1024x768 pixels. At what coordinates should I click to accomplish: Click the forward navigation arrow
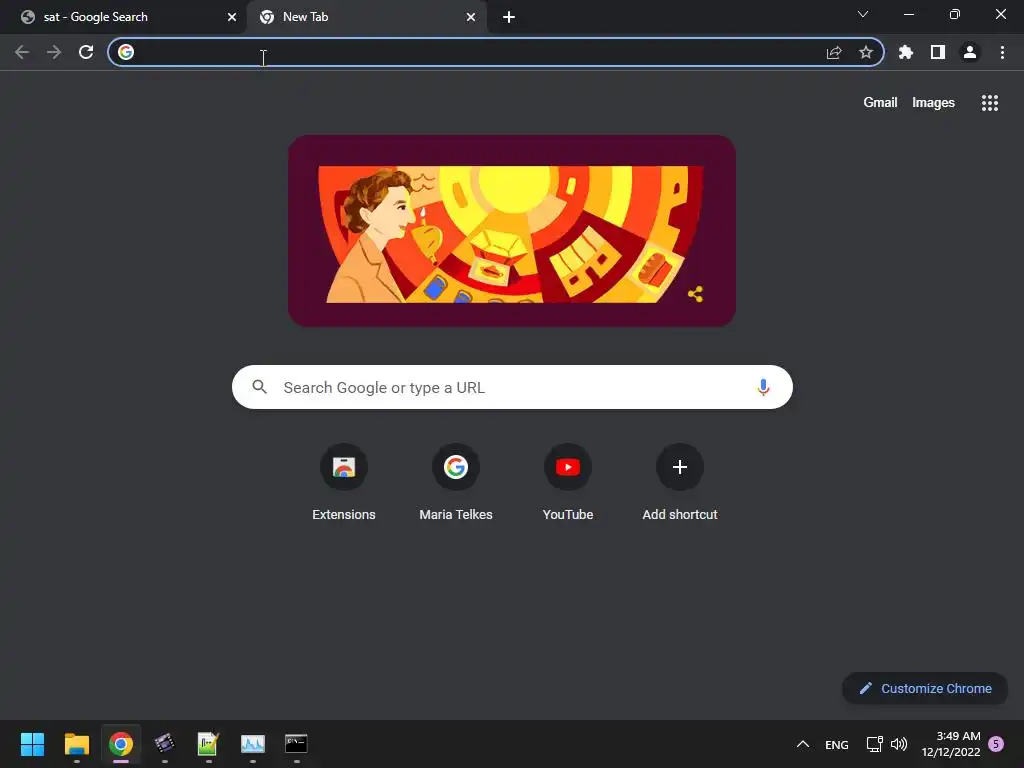point(54,52)
